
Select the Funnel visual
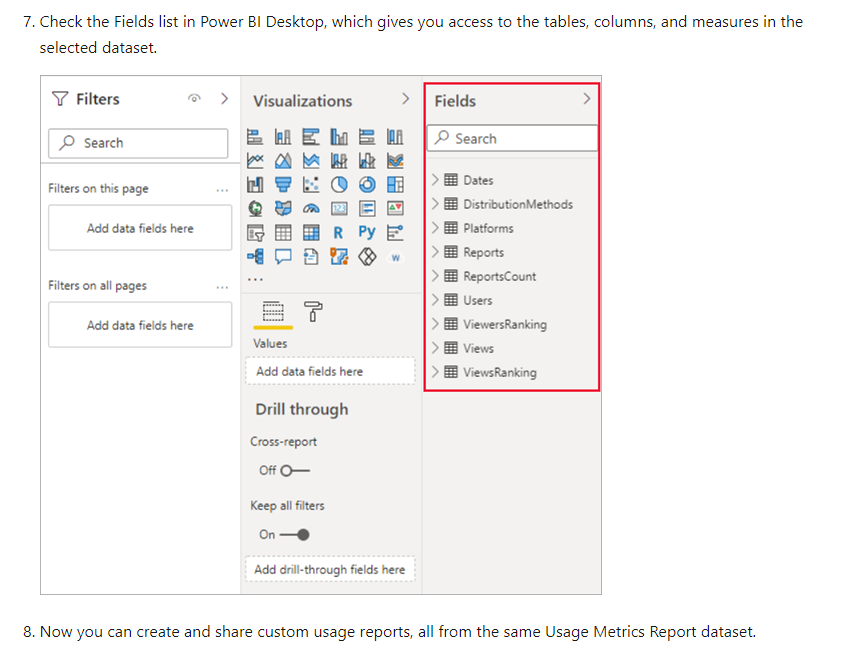tap(282, 184)
